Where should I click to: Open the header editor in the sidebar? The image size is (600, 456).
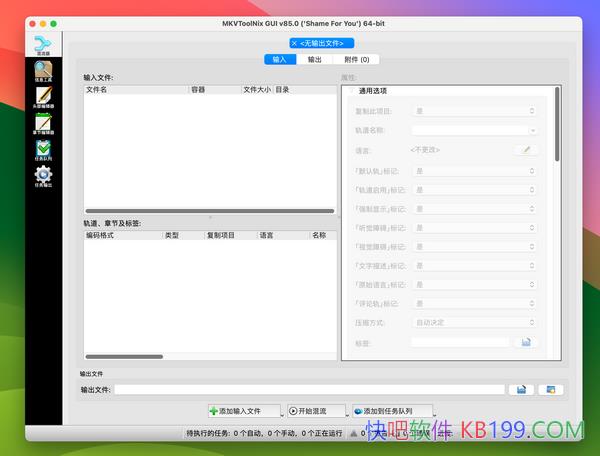coord(43,97)
